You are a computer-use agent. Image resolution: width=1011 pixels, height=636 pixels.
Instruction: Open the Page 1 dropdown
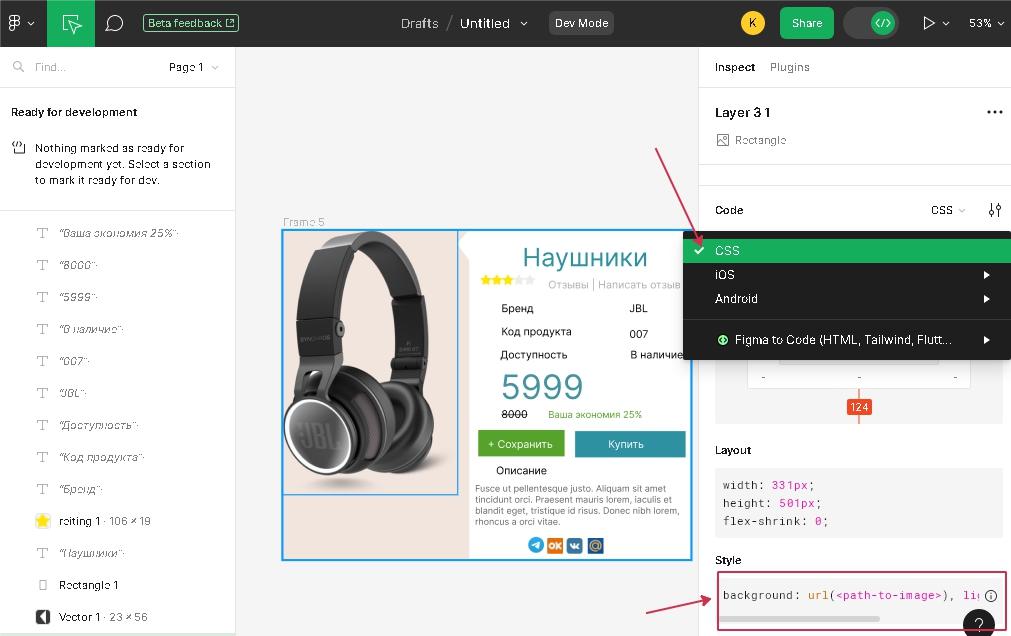click(193, 67)
